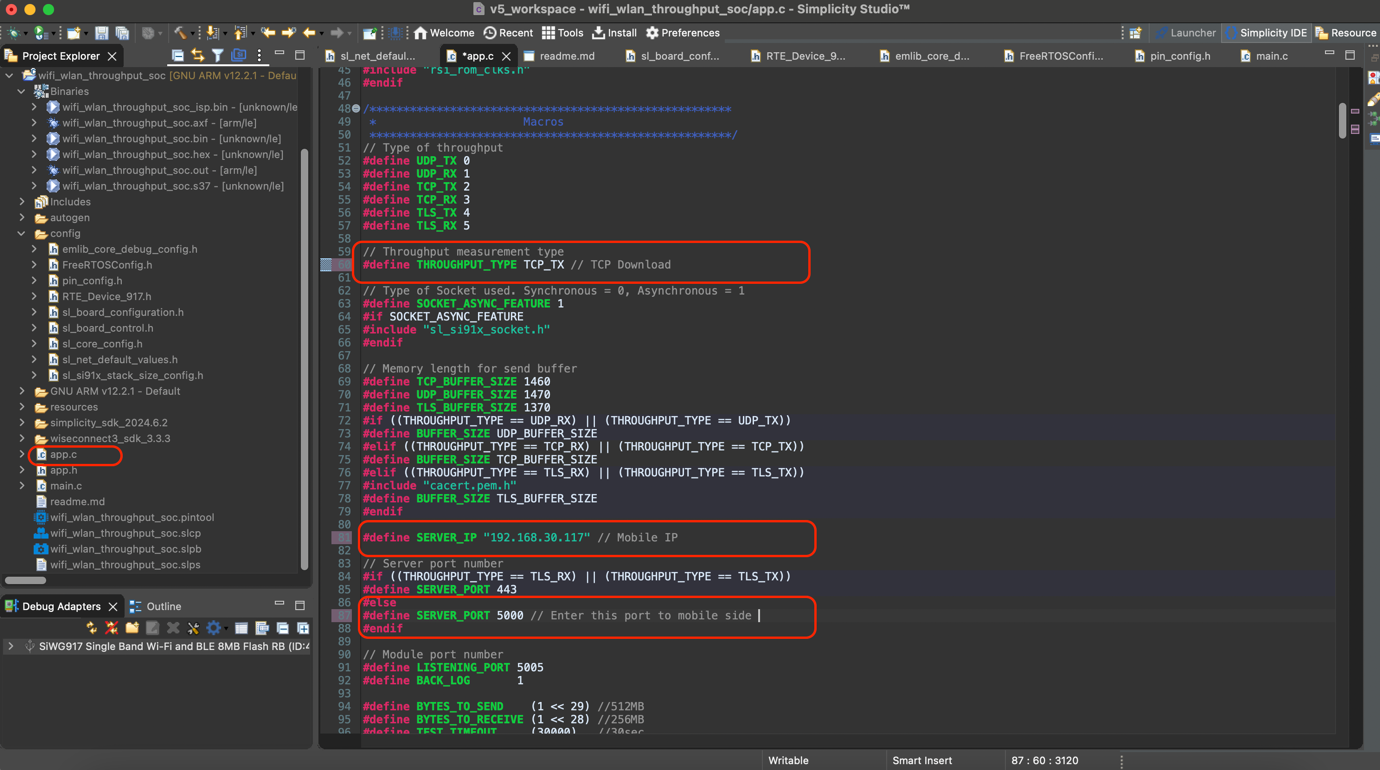Image resolution: width=1380 pixels, height=770 pixels.
Task: Open Install from the main toolbar
Action: [614, 32]
